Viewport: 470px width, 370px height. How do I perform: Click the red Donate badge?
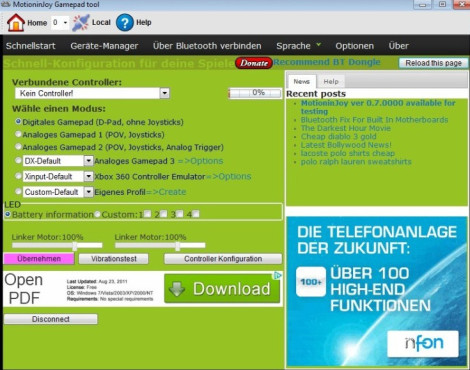[x=254, y=63]
